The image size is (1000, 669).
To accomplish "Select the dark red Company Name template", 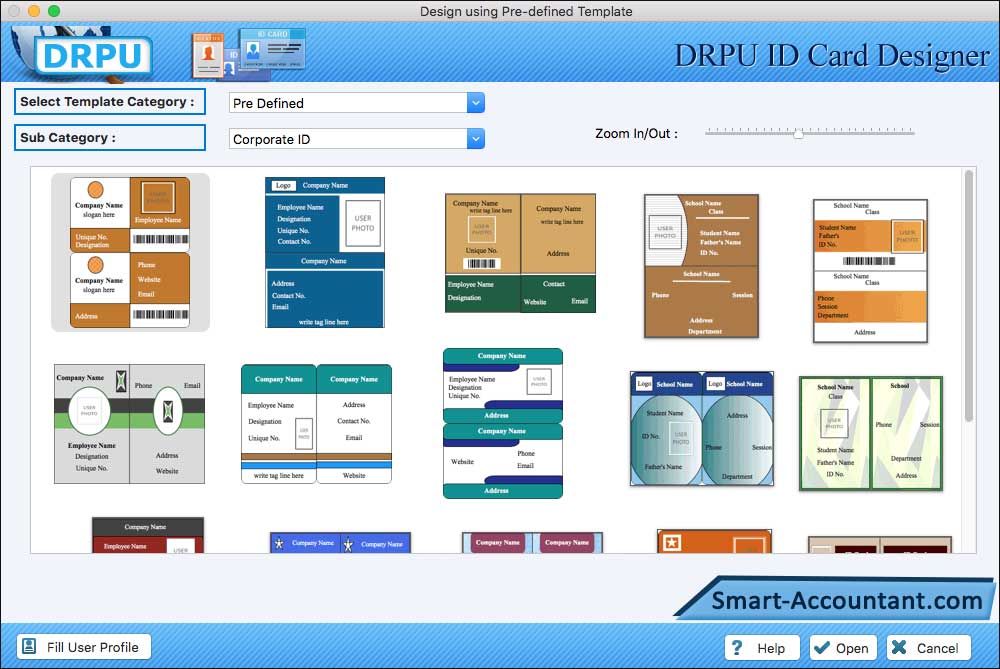I will (x=148, y=535).
